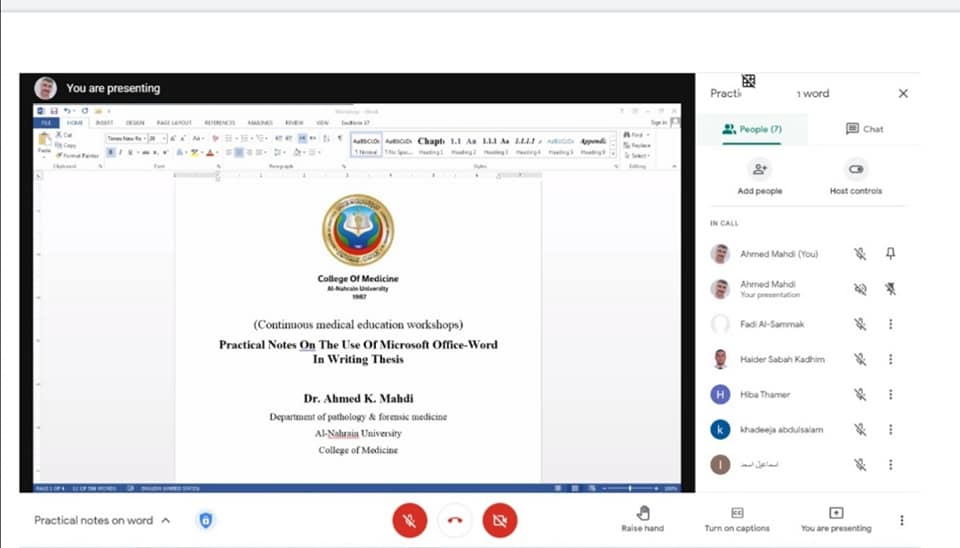Mute Fadi Al-Sammak's microphone icon
Screen dimensions: 960x548
pyautogui.click(x=860, y=324)
